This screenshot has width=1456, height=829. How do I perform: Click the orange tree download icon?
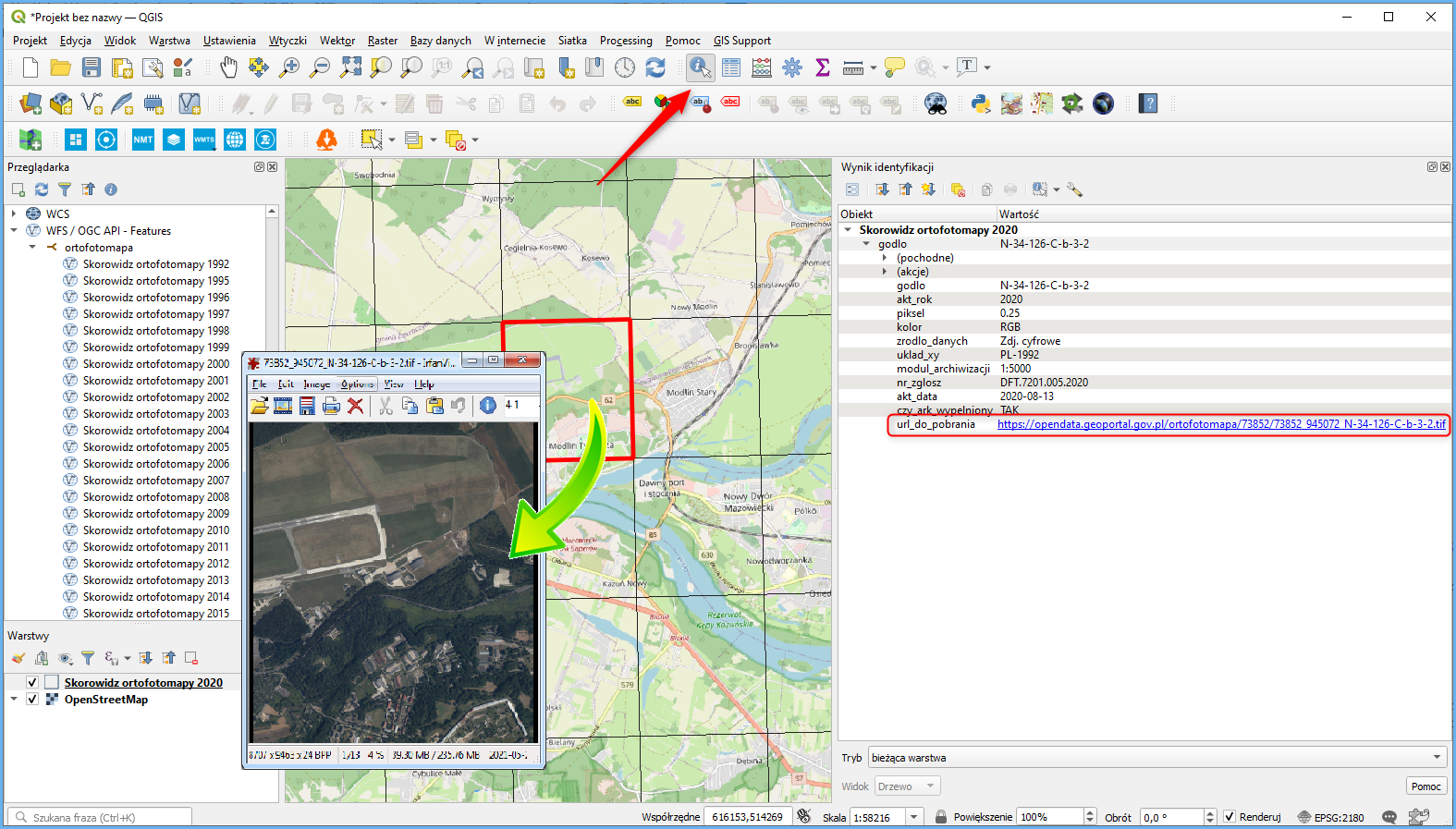(326, 140)
